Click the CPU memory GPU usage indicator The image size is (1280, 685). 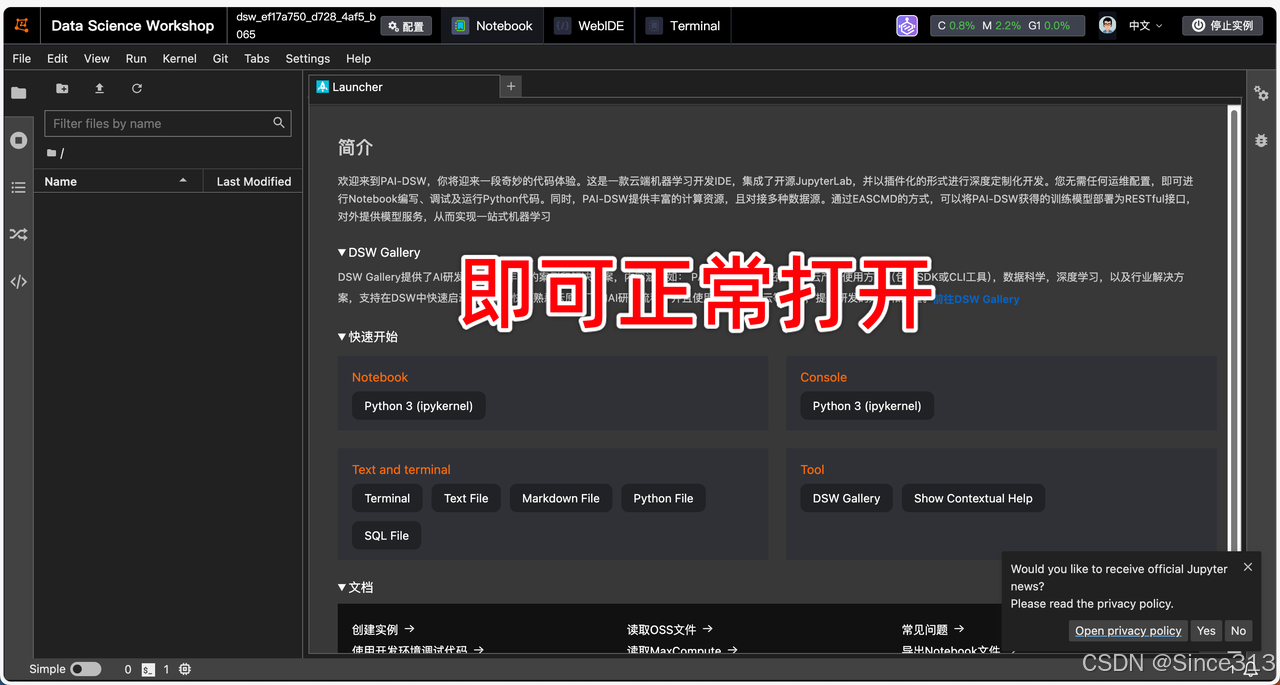coord(1007,26)
